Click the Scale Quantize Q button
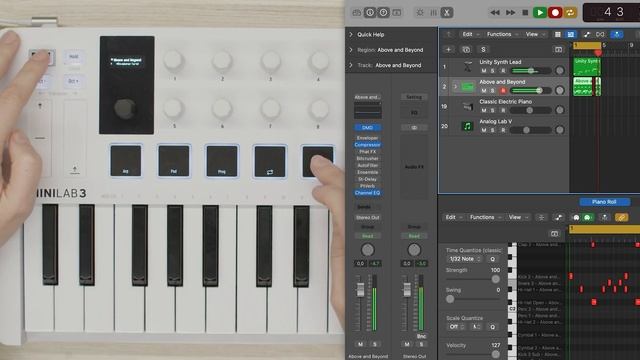Viewport: 640px width, 360px height. pyautogui.click(x=493, y=327)
